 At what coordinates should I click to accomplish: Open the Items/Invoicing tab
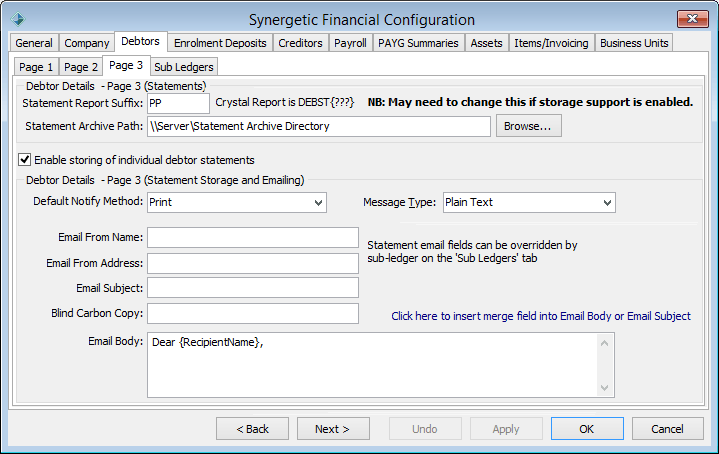[x=551, y=43]
